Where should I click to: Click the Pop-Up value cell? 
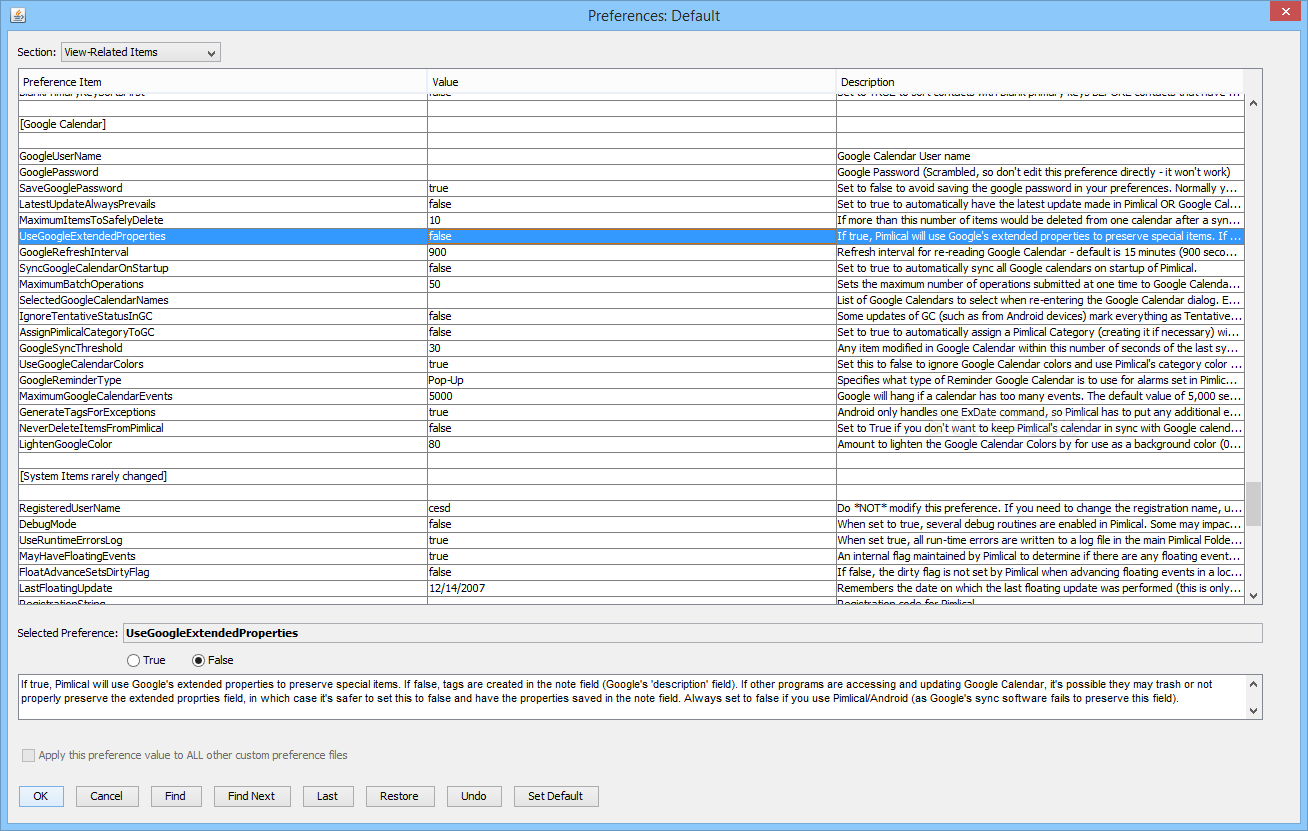(x=632, y=380)
